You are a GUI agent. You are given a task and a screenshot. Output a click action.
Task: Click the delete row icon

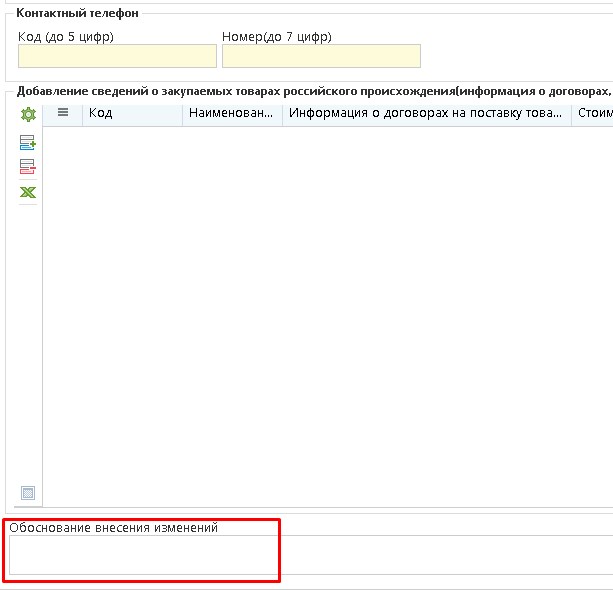[x=28, y=167]
